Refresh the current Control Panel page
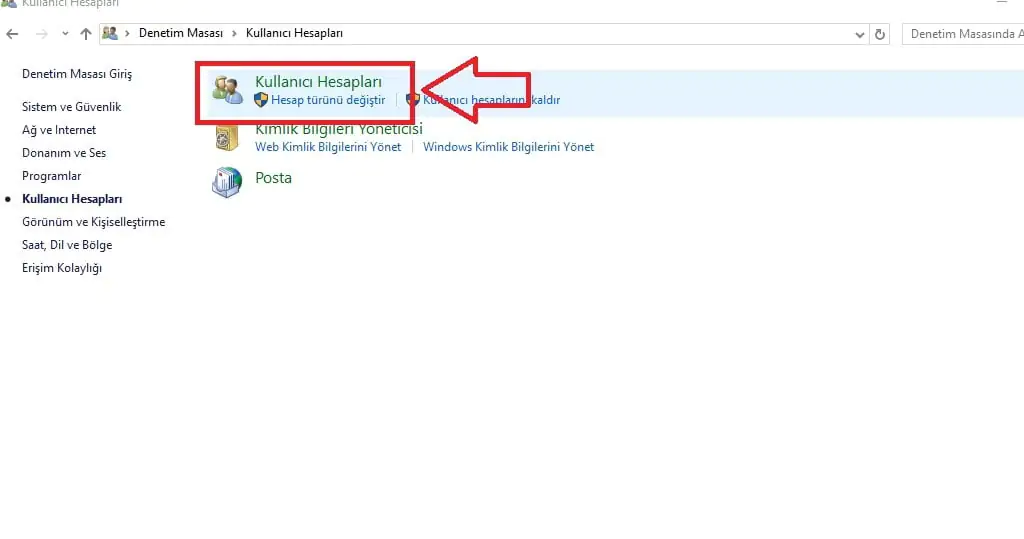The image size is (1024, 539). [880, 34]
